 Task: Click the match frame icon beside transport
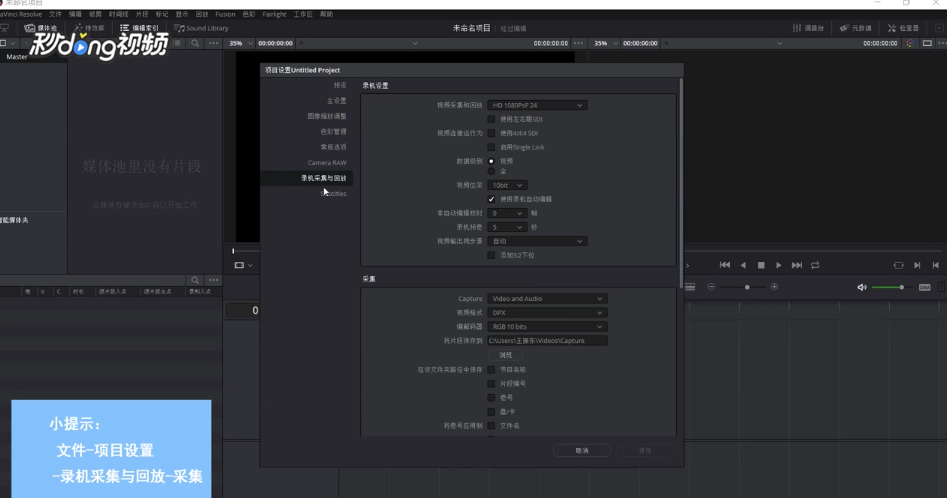(x=899, y=265)
